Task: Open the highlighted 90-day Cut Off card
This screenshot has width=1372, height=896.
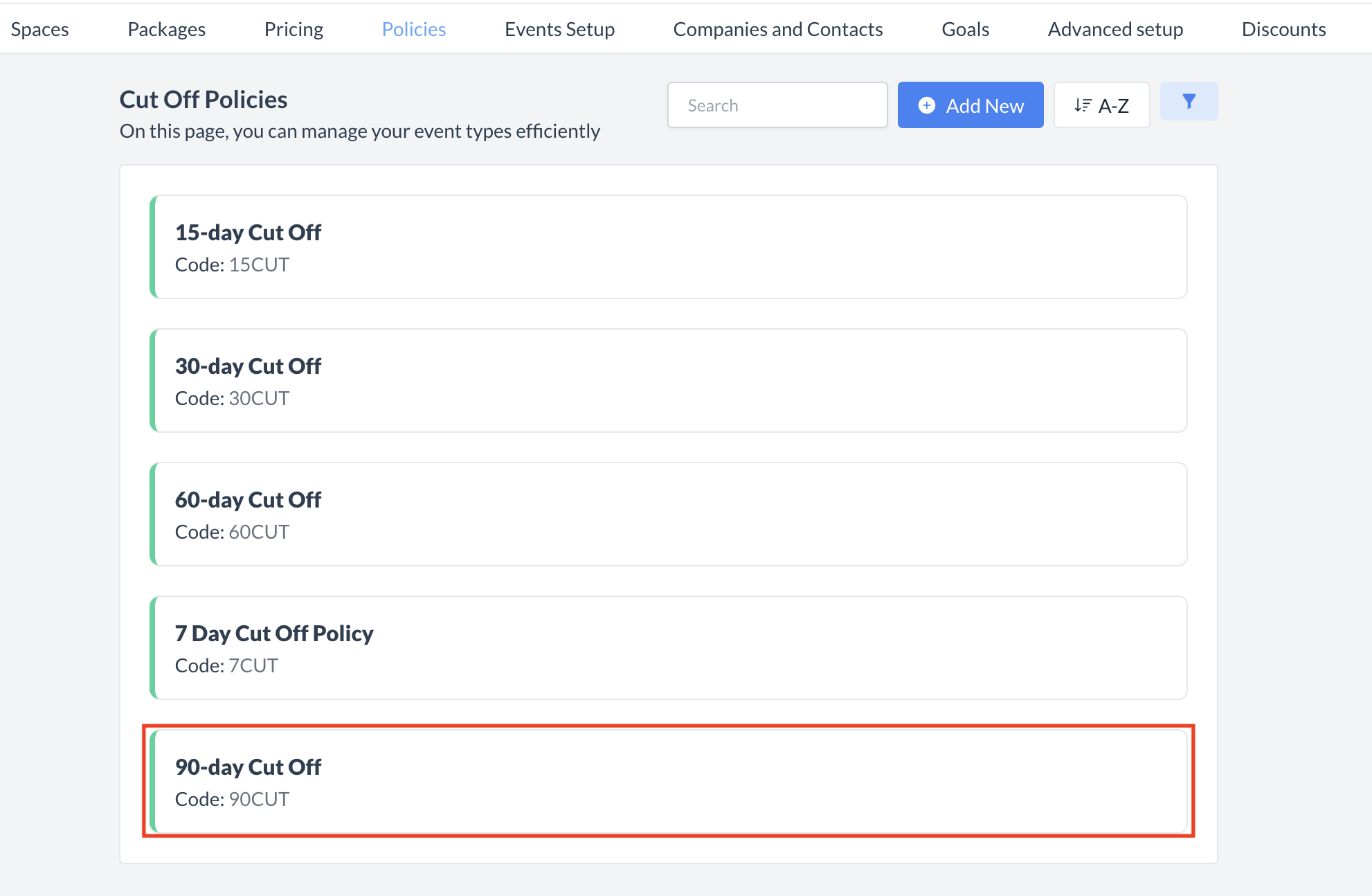Action: coord(668,782)
